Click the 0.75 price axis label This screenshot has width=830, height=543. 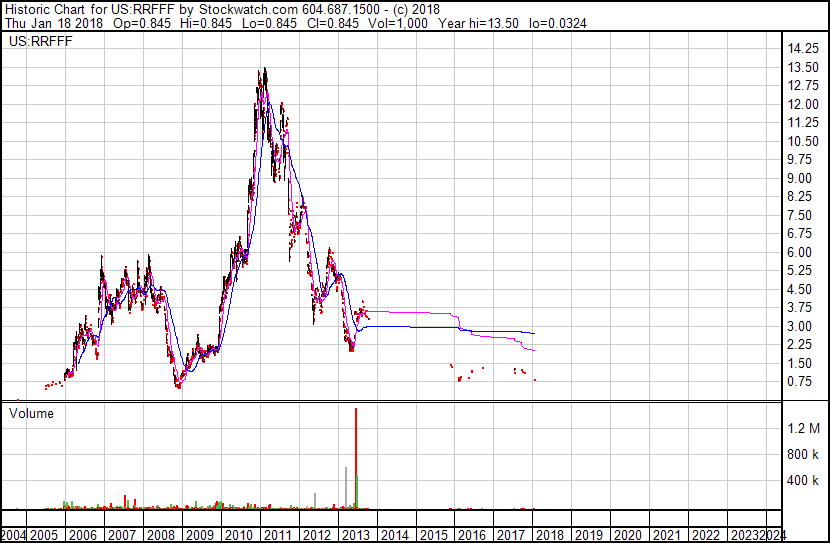point(799,382)
